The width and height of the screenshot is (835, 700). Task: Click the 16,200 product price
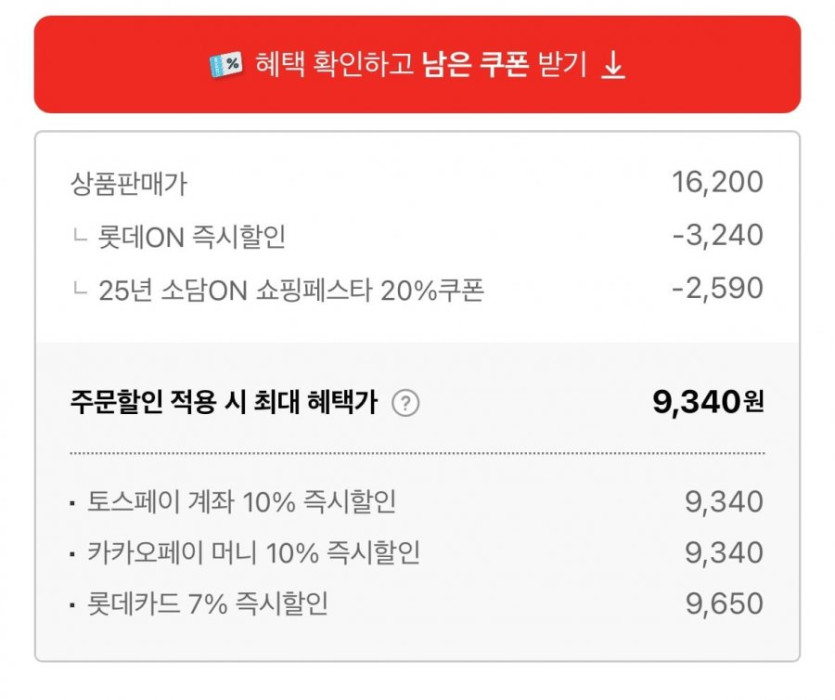[x=718, y=183]
